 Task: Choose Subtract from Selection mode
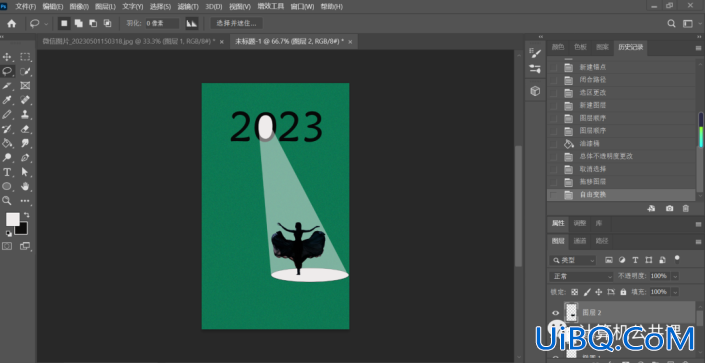[93, 23]
